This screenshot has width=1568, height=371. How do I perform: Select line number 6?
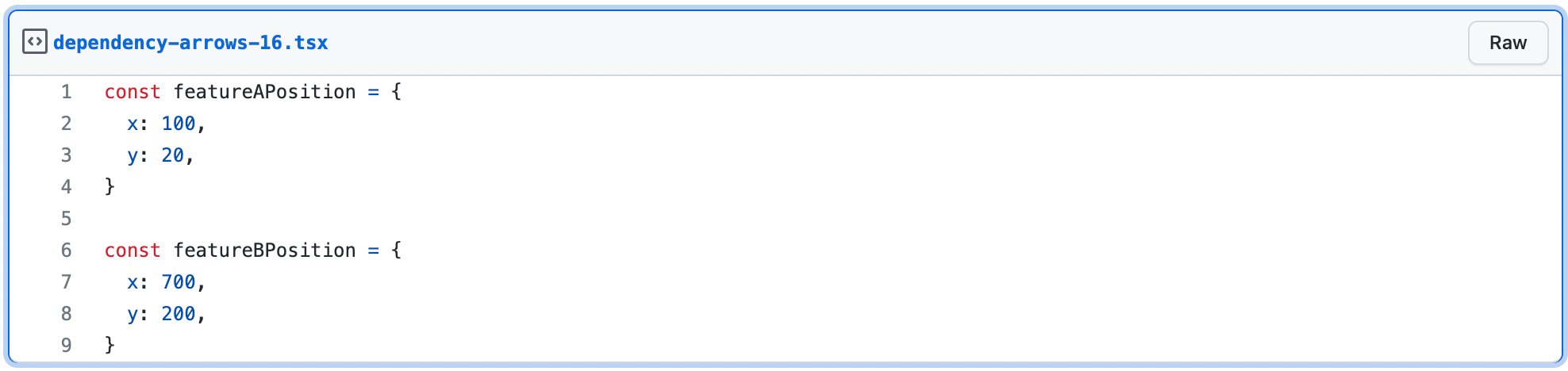click(x=67, y=251)
